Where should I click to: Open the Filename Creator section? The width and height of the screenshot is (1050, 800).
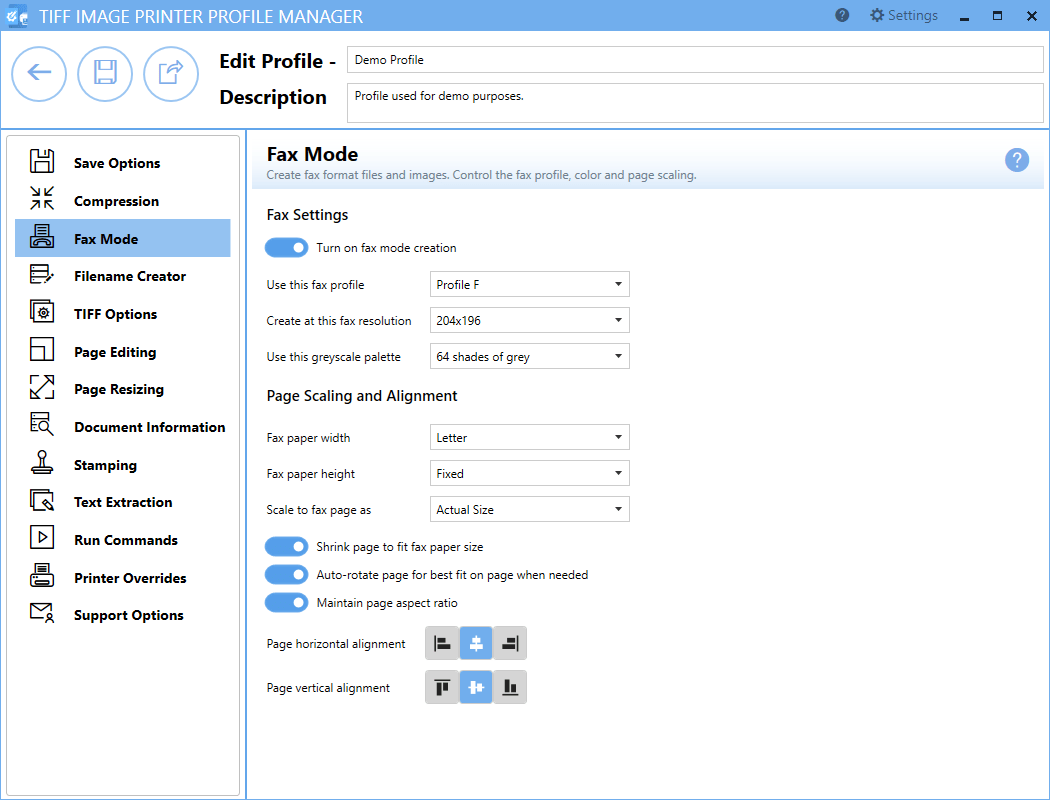click(x=129, y=276)
